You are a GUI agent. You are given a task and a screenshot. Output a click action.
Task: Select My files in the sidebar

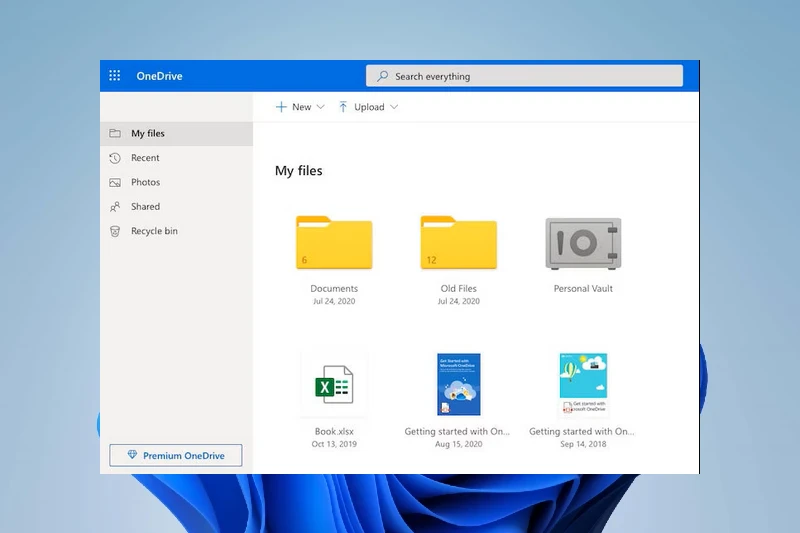(x=177, y=133)
